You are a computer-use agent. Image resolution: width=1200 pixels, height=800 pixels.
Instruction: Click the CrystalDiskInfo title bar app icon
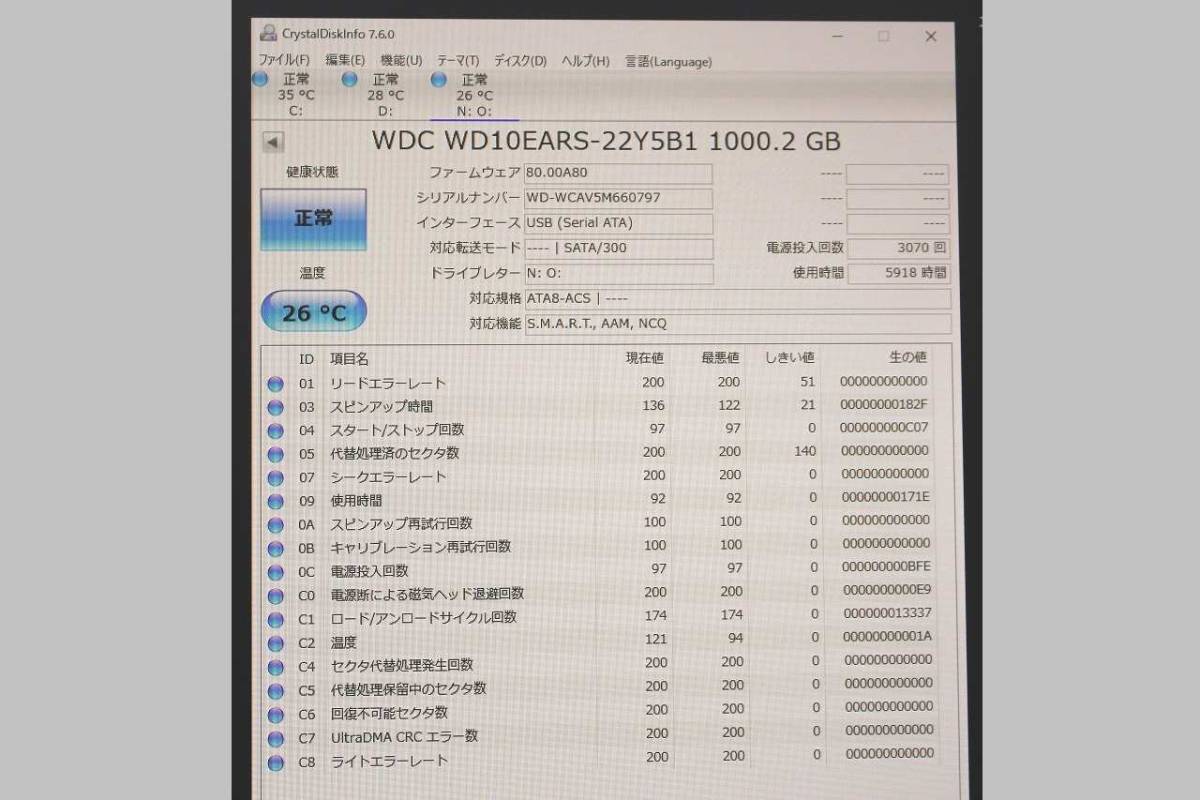pyautogui.click(x=266, y=33)
